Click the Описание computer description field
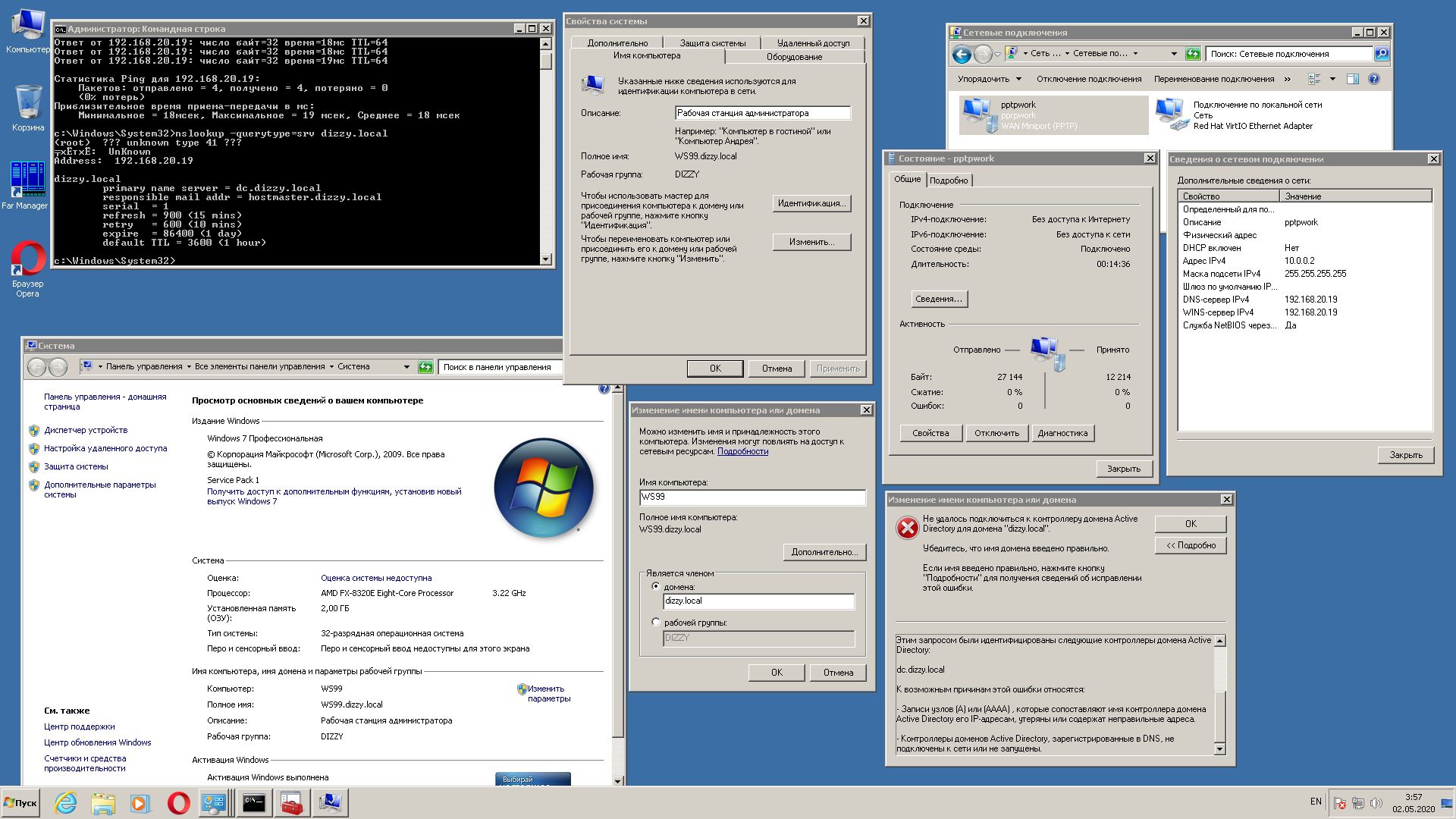 pos(762,113)
